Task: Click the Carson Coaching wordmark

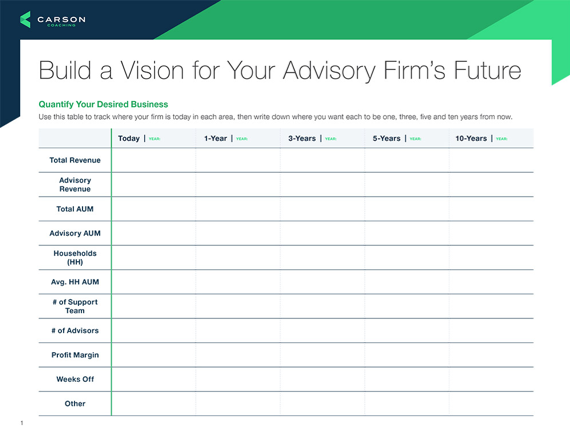Action: [61, 20]
